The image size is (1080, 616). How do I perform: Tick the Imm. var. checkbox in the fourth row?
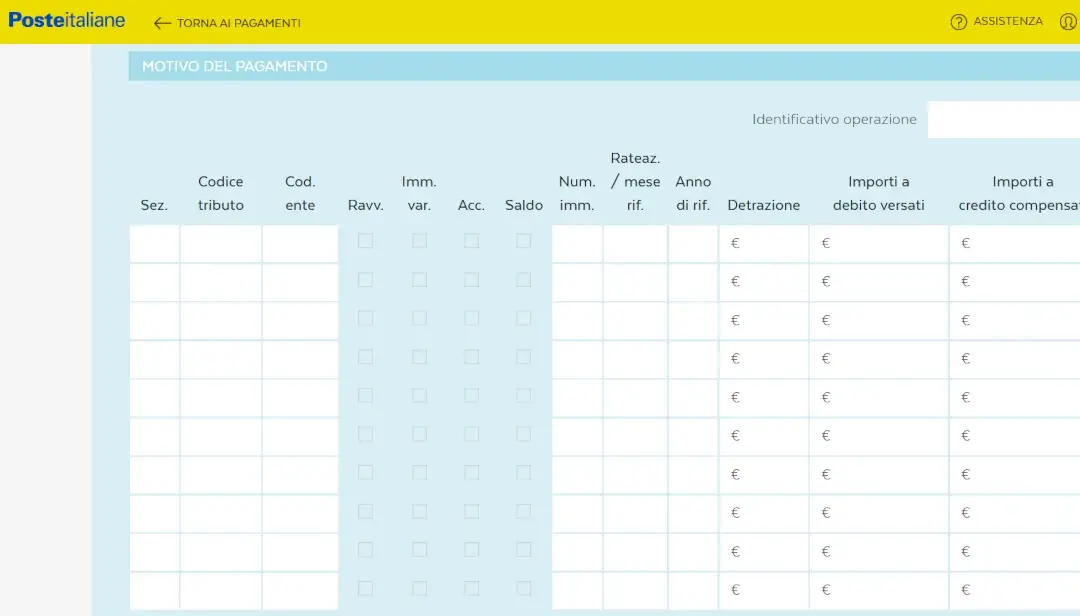[419, 357]
